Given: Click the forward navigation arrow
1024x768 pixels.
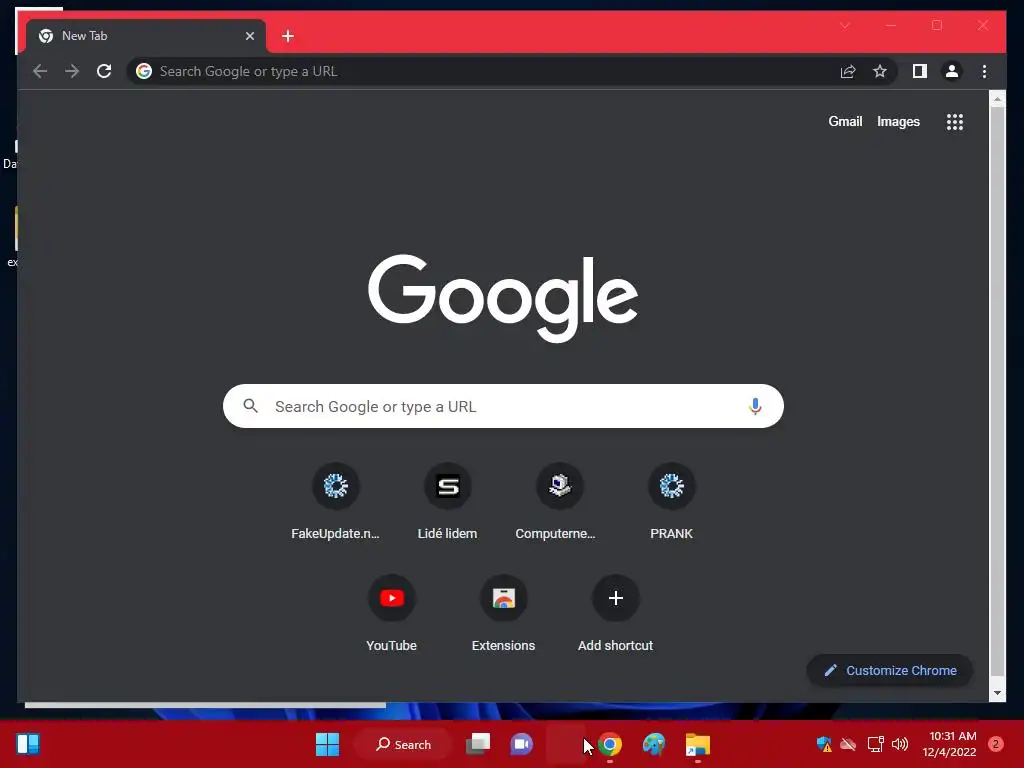Looking at the screenshot, I should 72,71.
